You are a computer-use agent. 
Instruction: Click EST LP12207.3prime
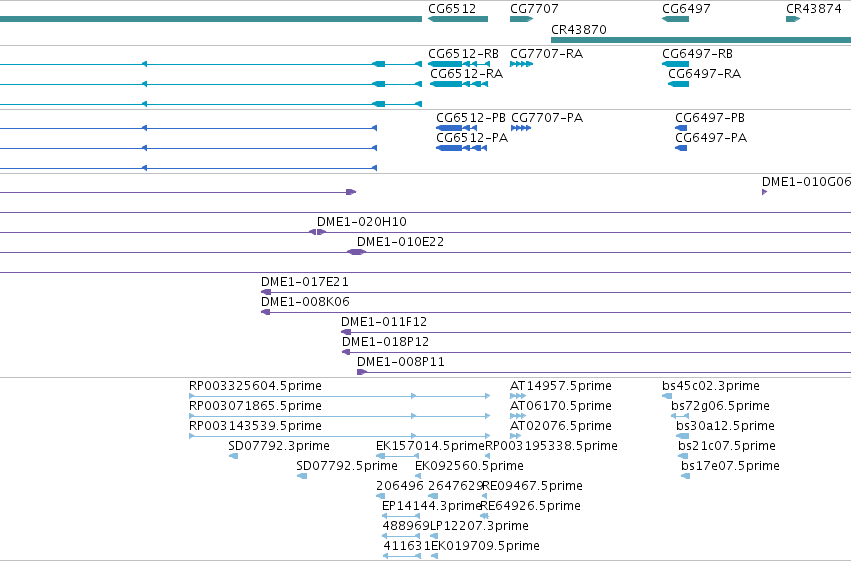pos(479,526)
